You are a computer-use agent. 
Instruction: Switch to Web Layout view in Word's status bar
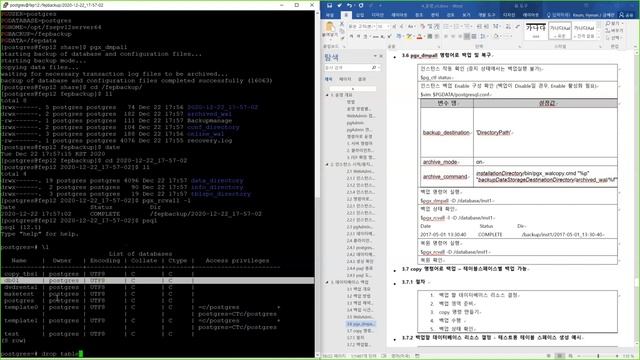pyautogui.click(x=570, y=356)
